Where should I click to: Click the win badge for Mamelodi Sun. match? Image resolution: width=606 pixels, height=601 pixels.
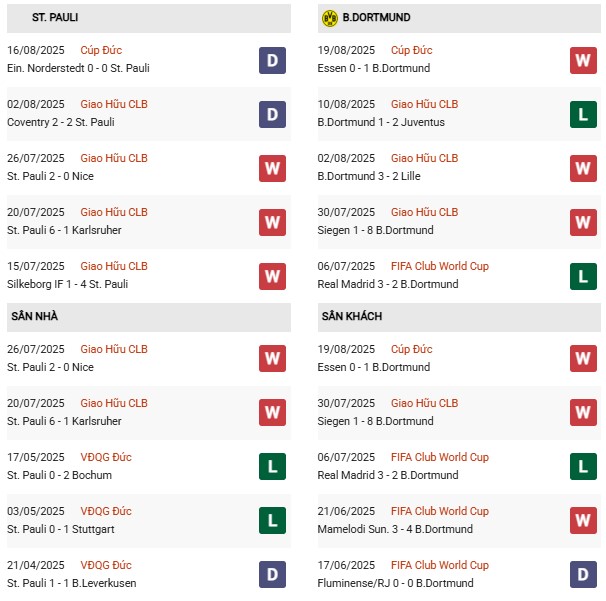point(583,521)
